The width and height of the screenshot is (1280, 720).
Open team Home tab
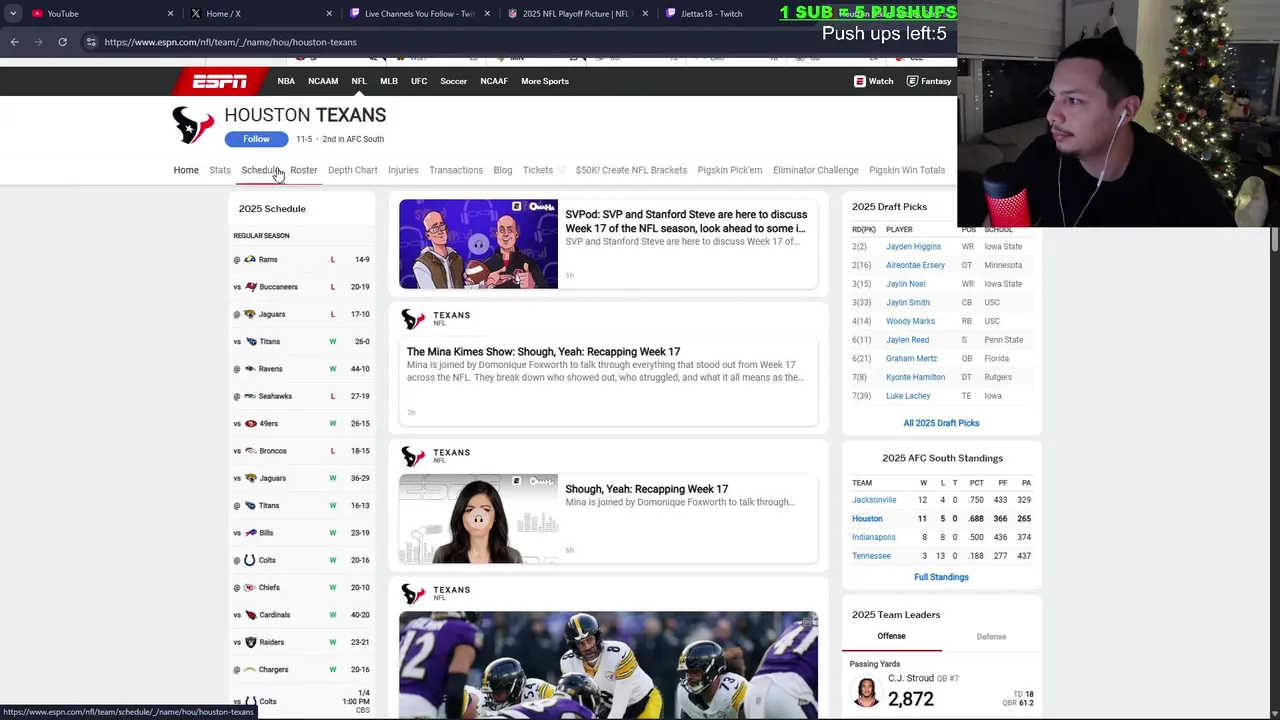point(186,170)
